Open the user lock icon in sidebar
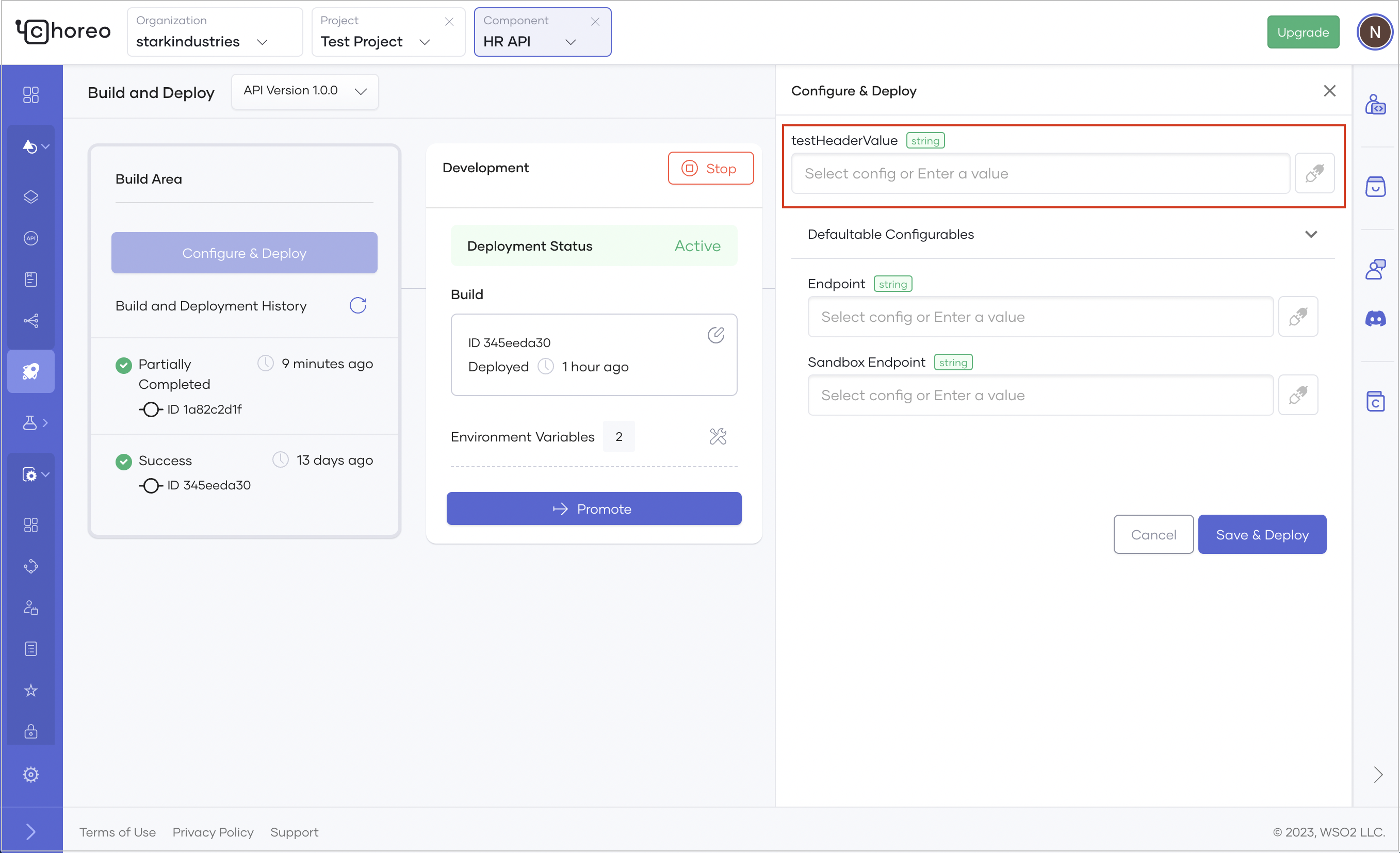The image size is (1400, 853). click(30, 608)
